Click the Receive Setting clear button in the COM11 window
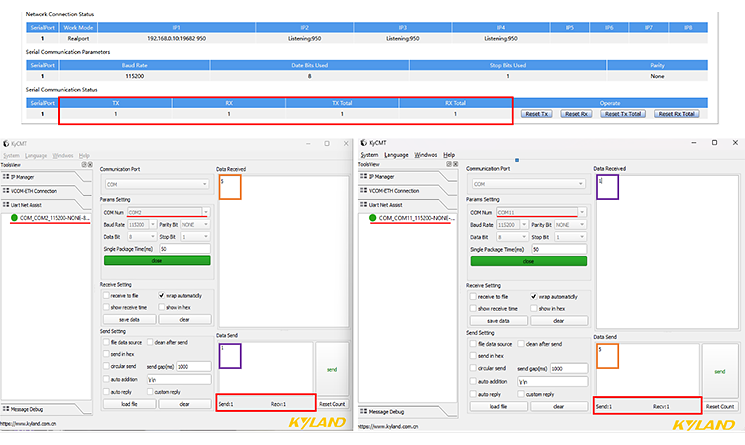 tap(559, 321)
